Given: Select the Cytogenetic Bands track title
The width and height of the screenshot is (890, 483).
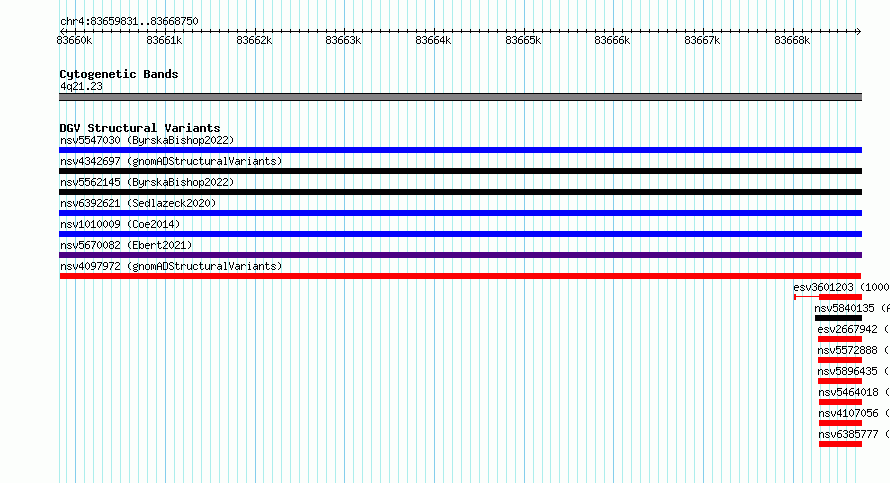Looking at the screenshot, I should pyautogui.click(x=119, y=74).
